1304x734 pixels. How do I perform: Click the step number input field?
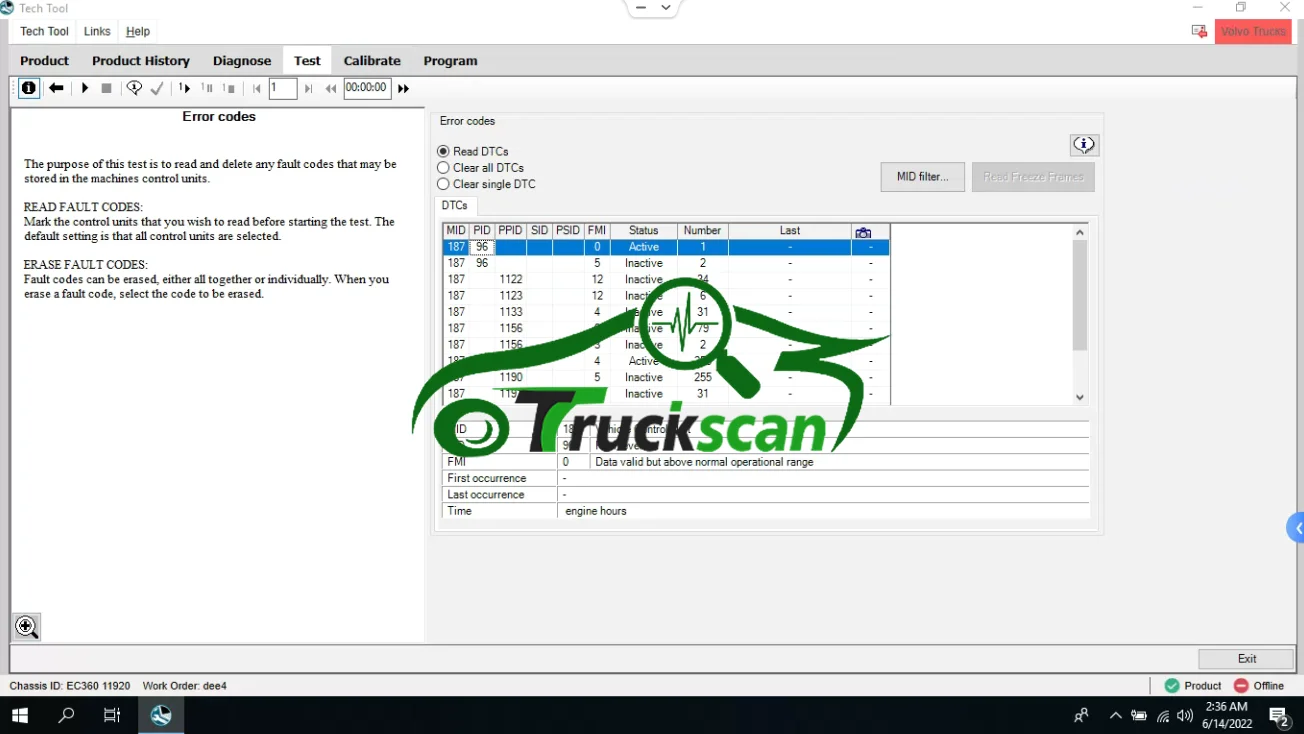tap(283, 88)
